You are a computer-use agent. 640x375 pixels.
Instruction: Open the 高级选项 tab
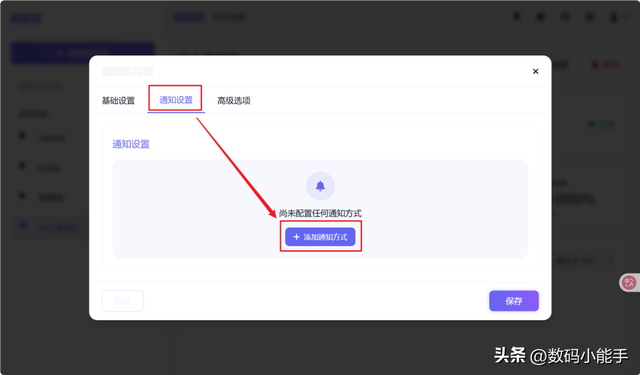pyautogui.click(x=234, y=100)
